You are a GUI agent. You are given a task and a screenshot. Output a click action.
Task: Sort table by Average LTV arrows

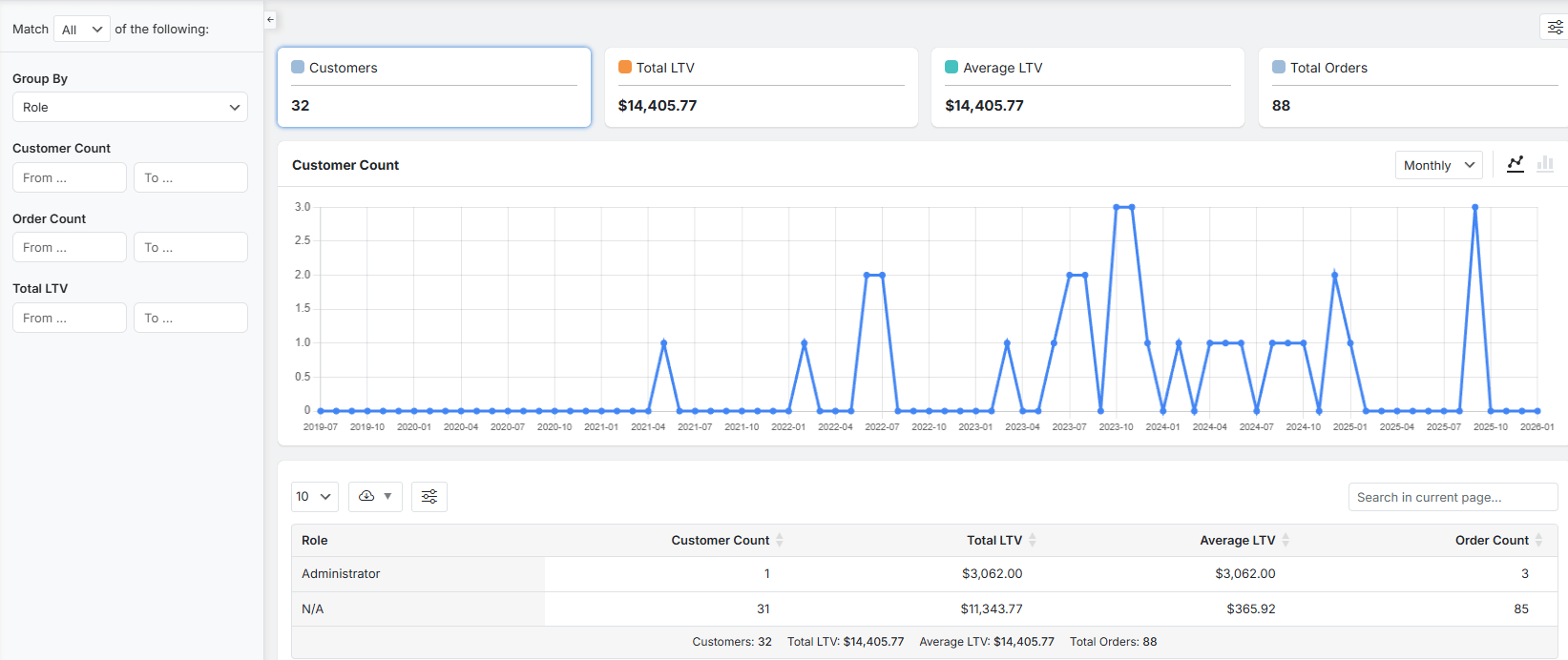pyautogui.click(x=1286, y=540)
